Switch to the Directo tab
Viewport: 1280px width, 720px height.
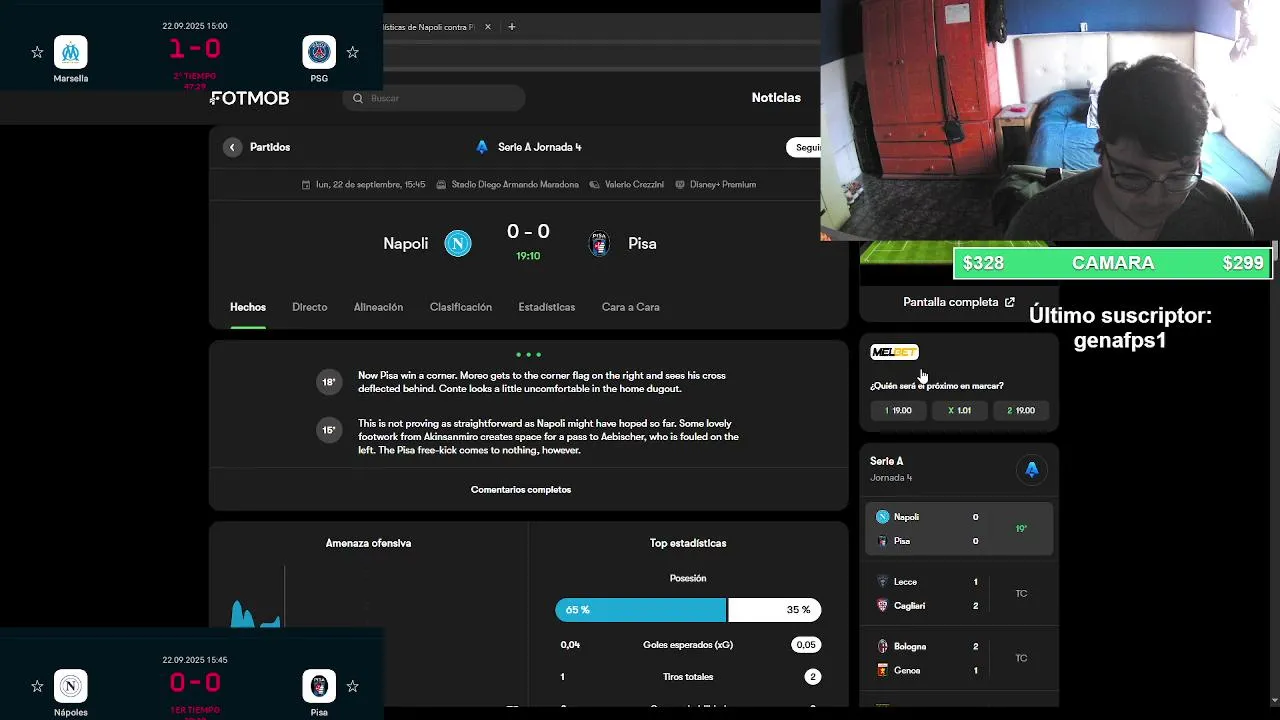(310, 307)
